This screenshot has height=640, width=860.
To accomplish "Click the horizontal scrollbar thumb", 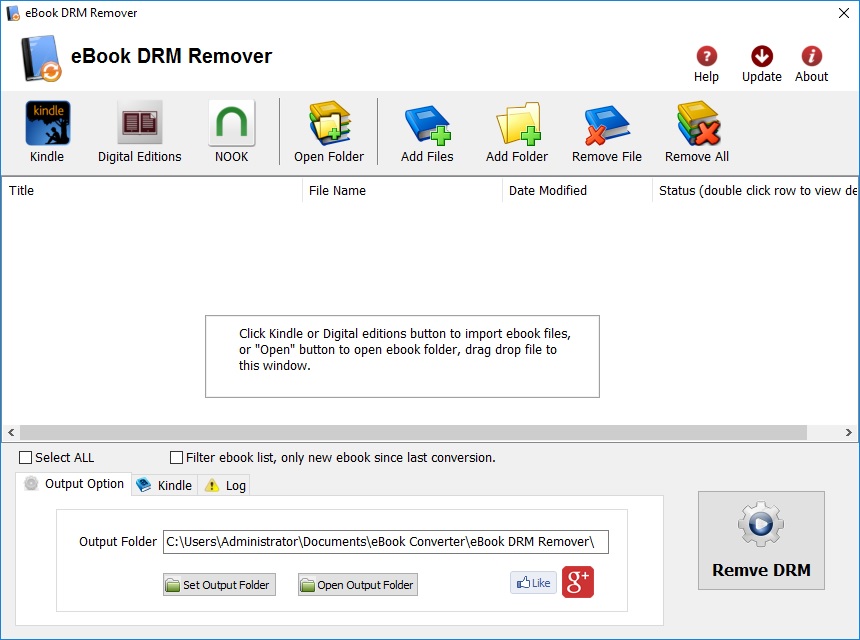I will click(x=414, y=432).
